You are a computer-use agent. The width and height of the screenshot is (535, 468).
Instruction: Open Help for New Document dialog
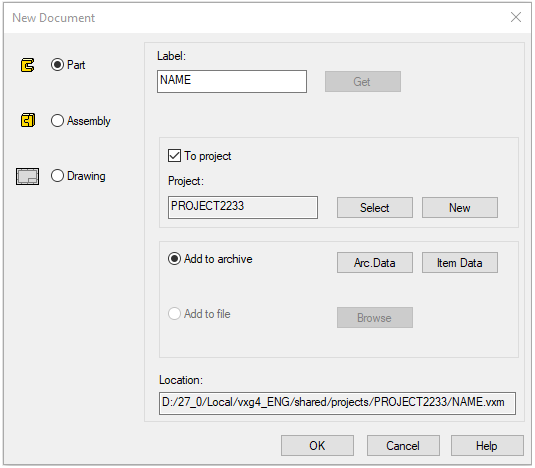[x=487, y=445]
